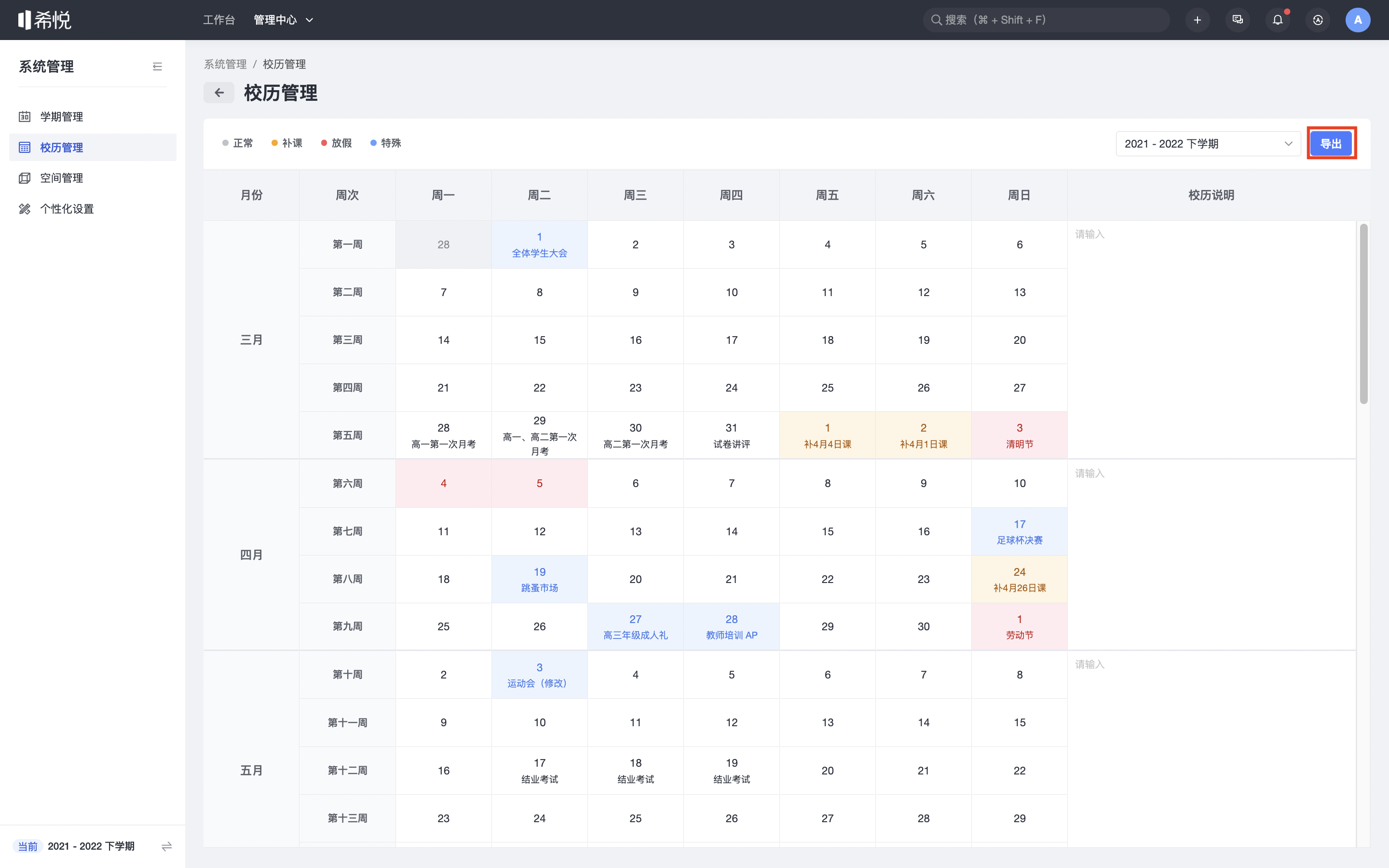This screenshot has width=1389, height=868.
Task: Select the 跳蚤市场 day cell
Action: click(x=540, y=579)
